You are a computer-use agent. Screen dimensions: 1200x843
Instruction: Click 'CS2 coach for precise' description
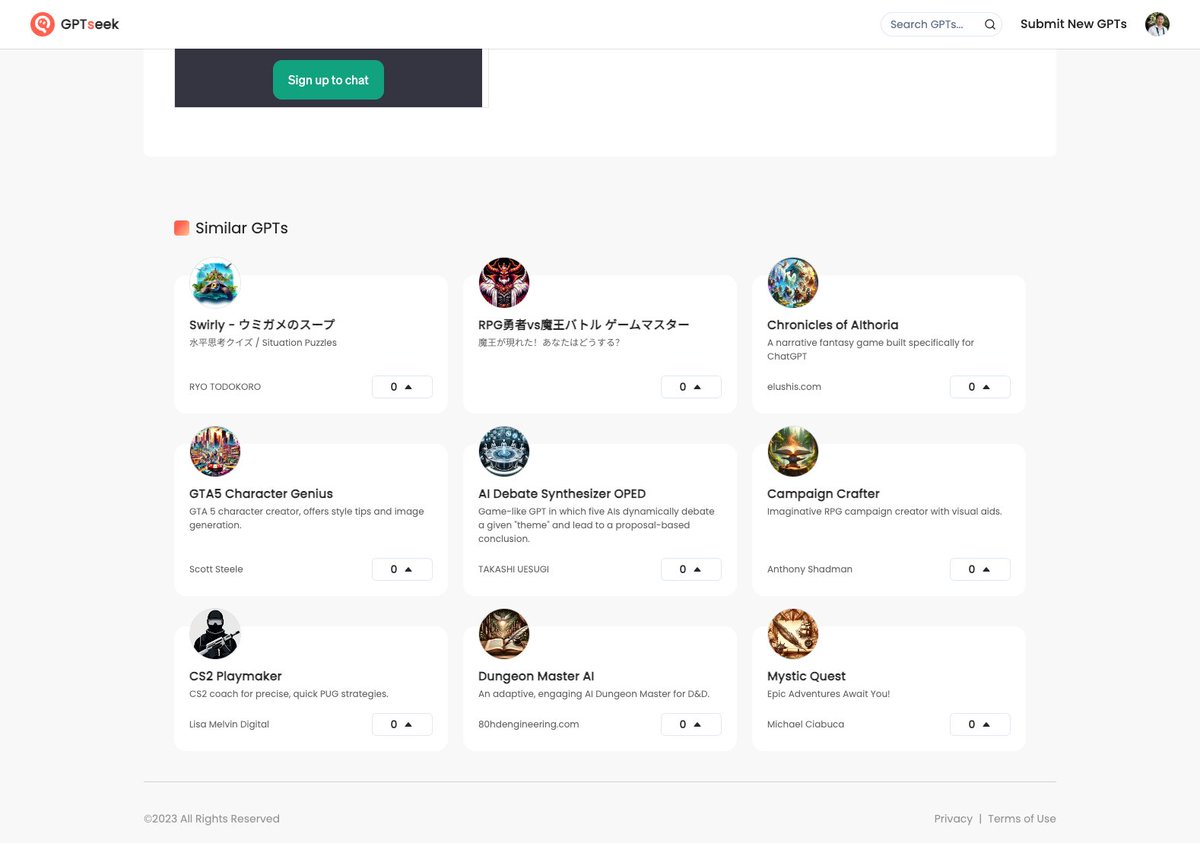tap(289, 694)
